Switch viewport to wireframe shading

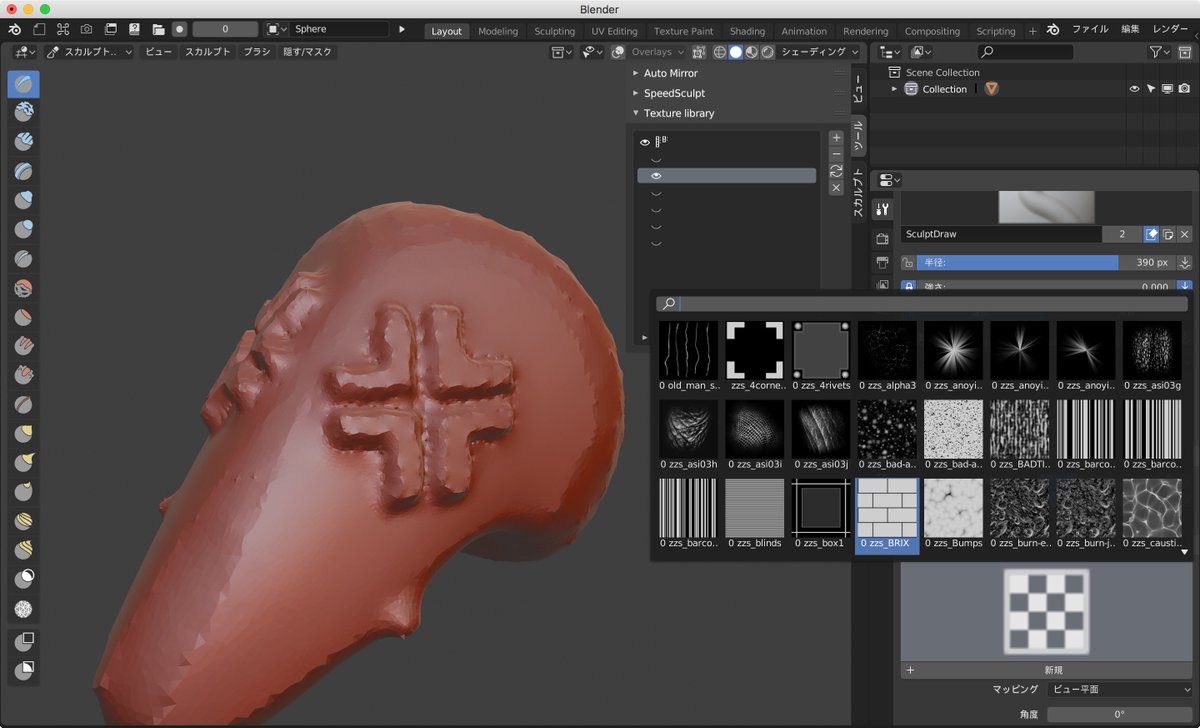720,52
